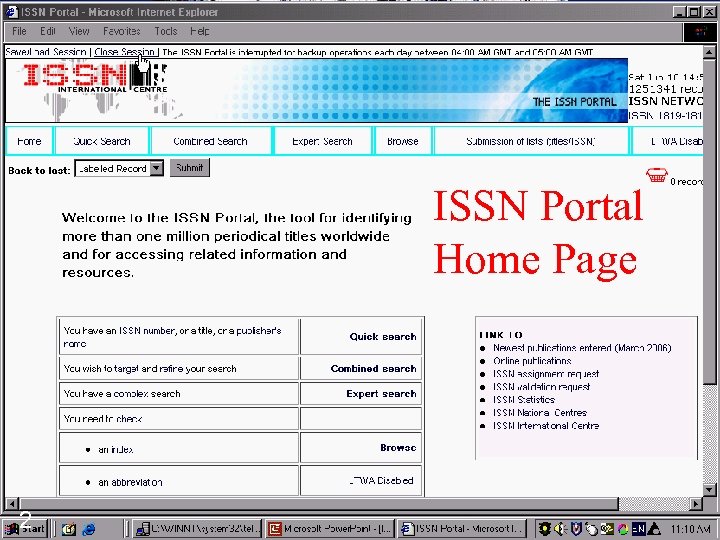Open the Help menu
720x540 pixels.
tap(200, 31)
